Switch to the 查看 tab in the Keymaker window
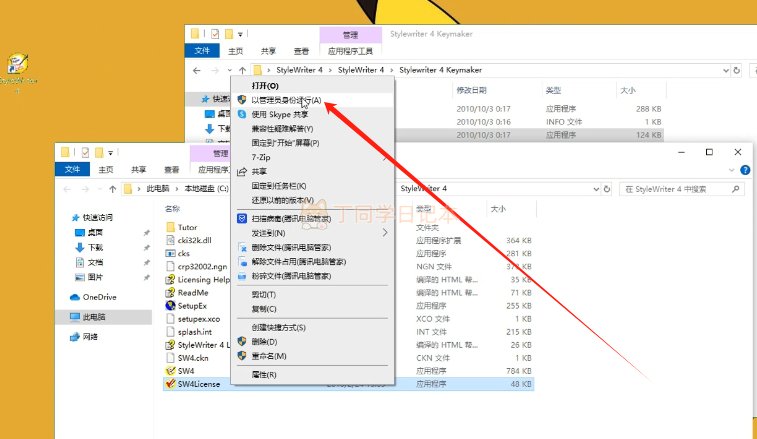Image resolution: width=757 pixels, height=439 pixels. pos(301,51)
